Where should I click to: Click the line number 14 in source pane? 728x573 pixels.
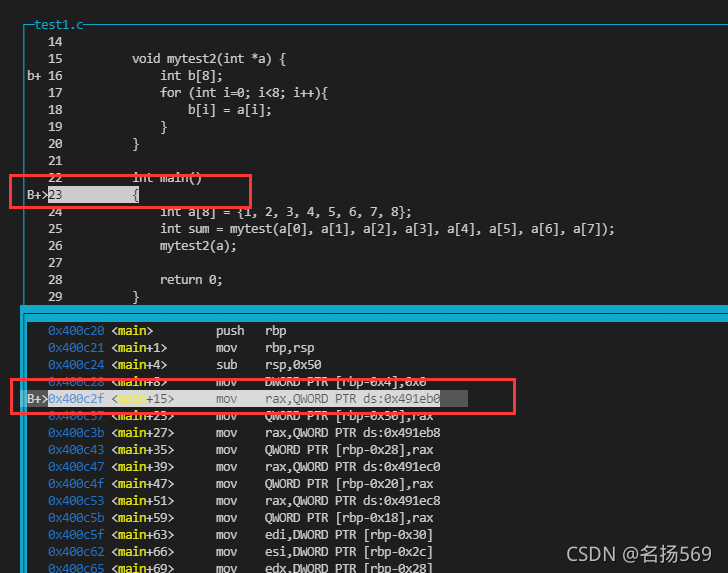point(55,42)
